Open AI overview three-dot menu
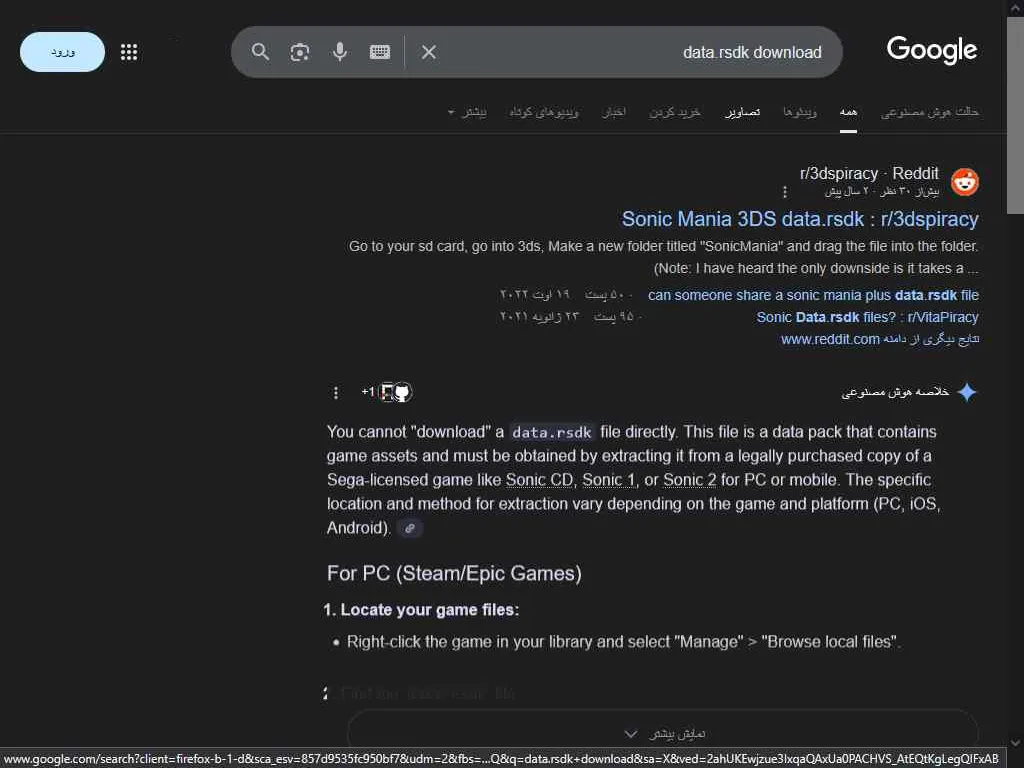The image size is (1024, 768). click(336, 392)
